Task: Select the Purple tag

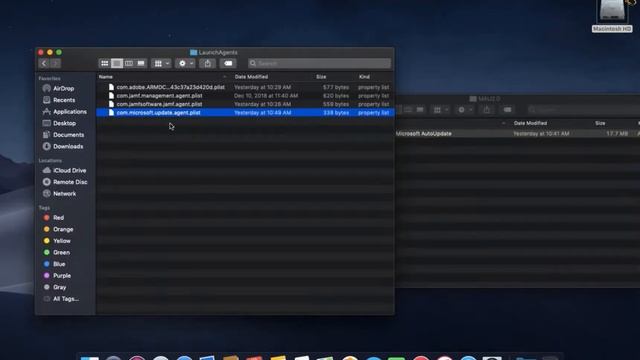Action: click(62, 276)
